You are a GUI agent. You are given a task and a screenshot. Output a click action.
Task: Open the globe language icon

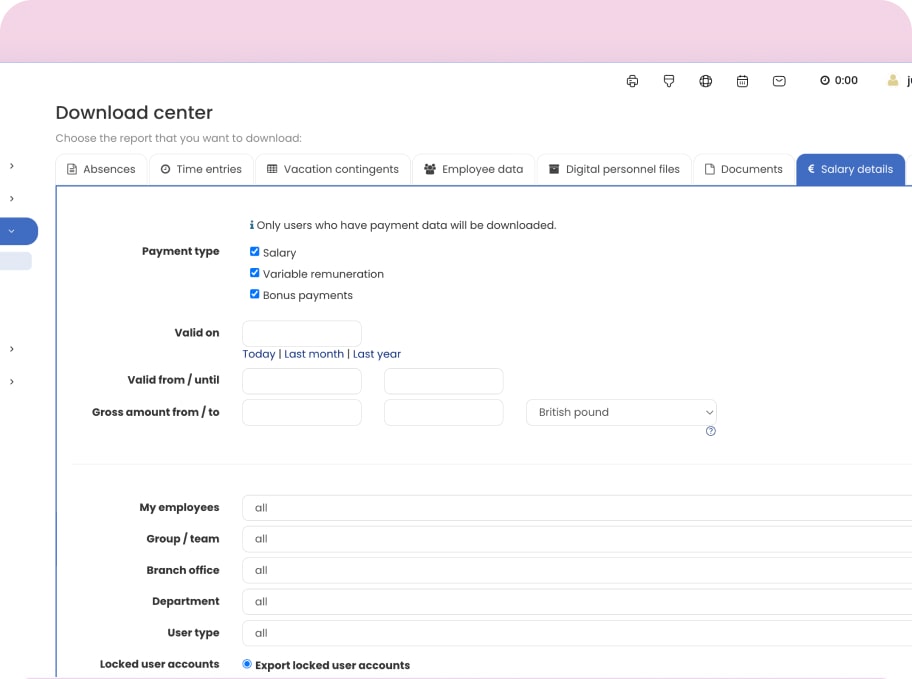click(x=705, y=81)
